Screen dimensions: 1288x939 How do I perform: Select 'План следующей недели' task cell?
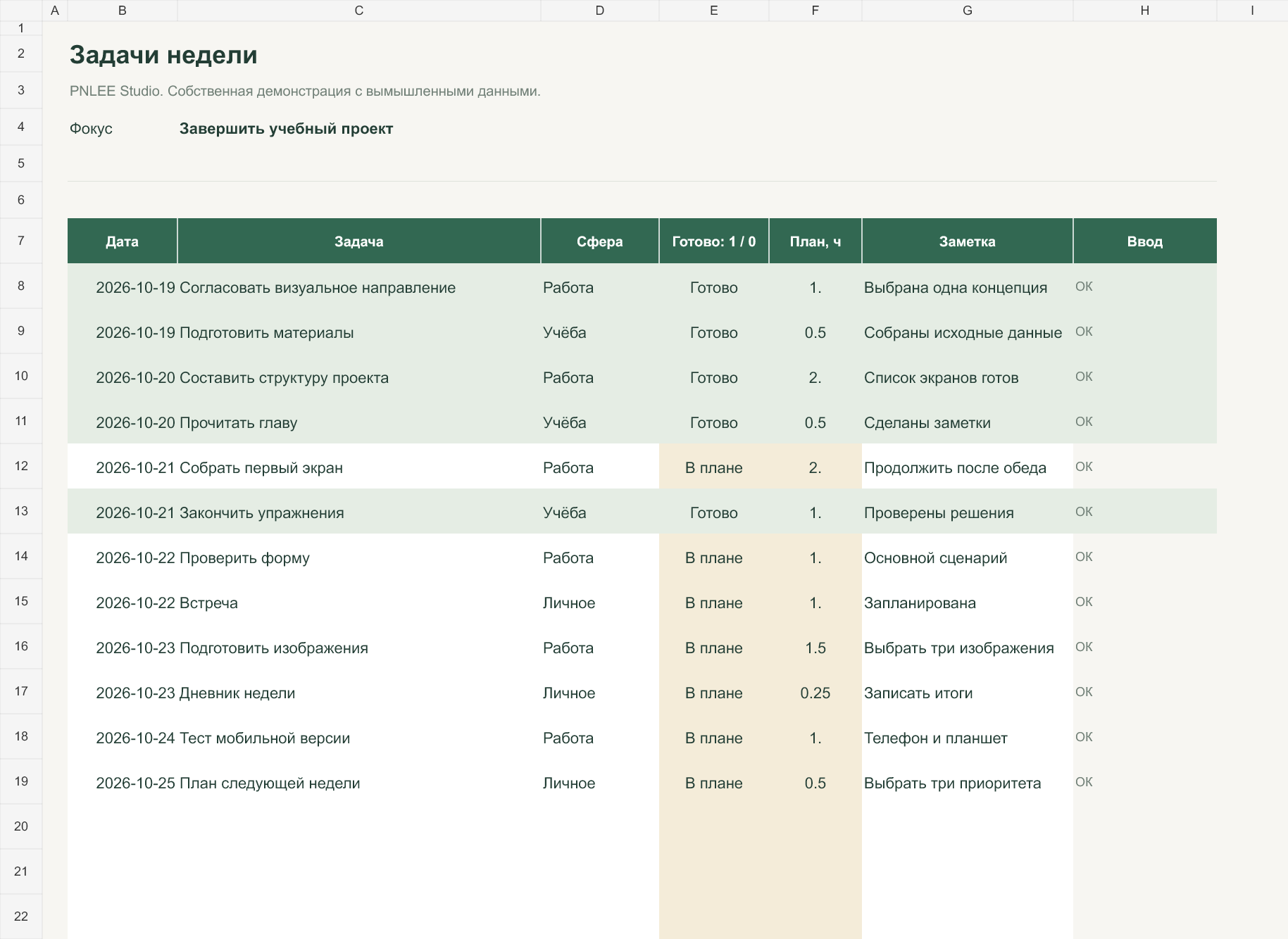[358, 783]
